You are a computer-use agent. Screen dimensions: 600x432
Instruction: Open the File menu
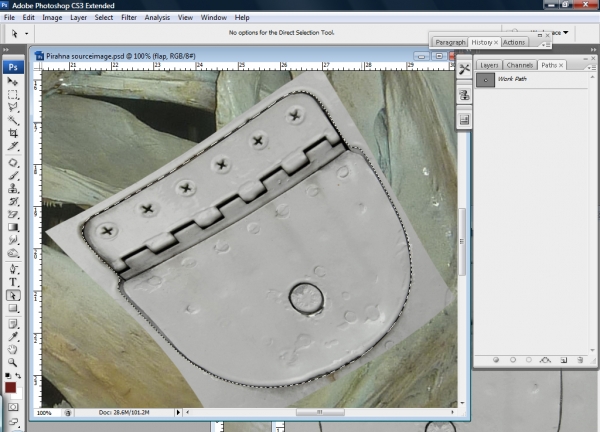tap(9, 18)
